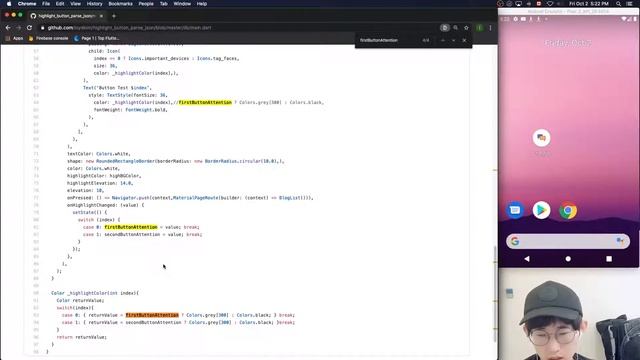Click highlighted firstButtonAttention in commented color line

(205, 102)
